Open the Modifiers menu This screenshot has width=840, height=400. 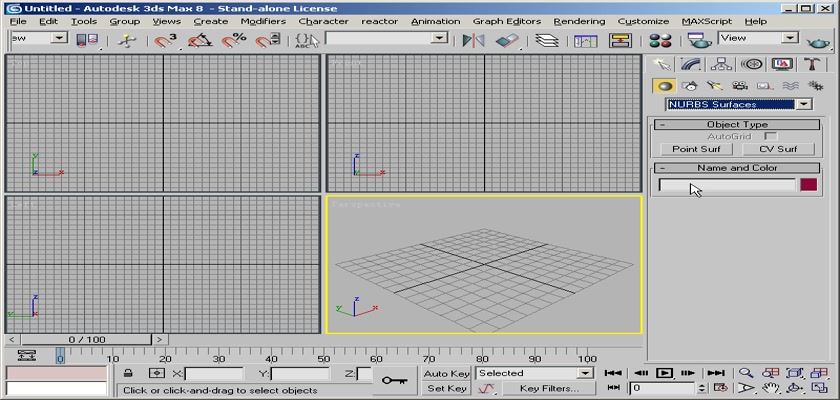263,21
